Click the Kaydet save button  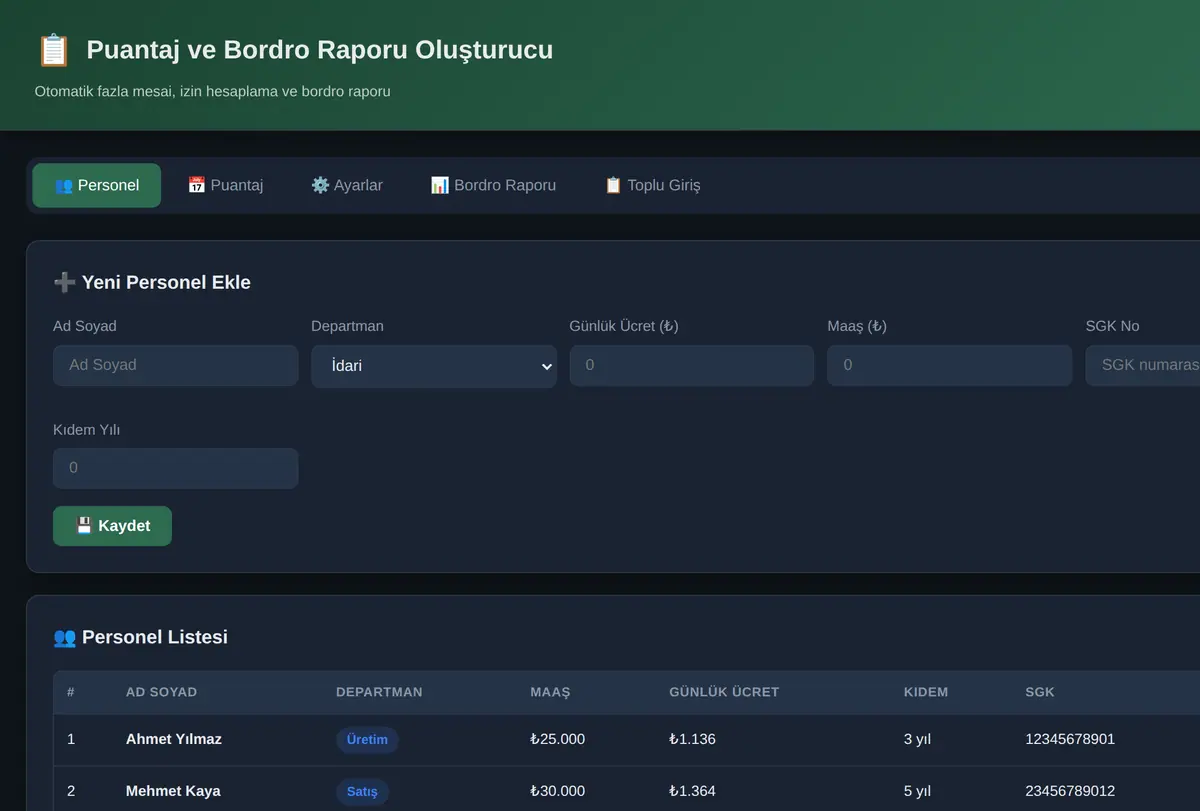coord(112,526)
